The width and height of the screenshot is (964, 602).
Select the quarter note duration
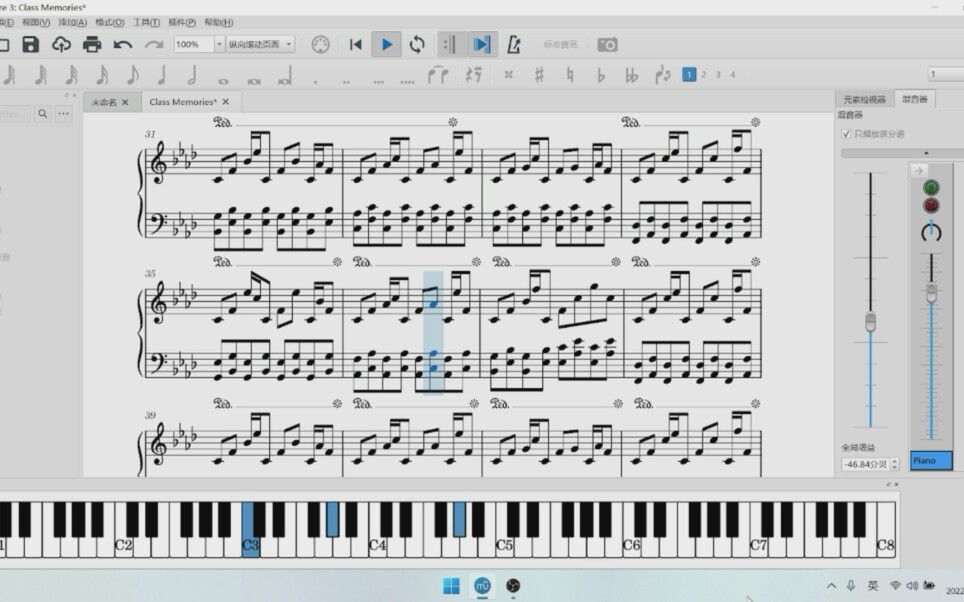click(x=162, y=75)
